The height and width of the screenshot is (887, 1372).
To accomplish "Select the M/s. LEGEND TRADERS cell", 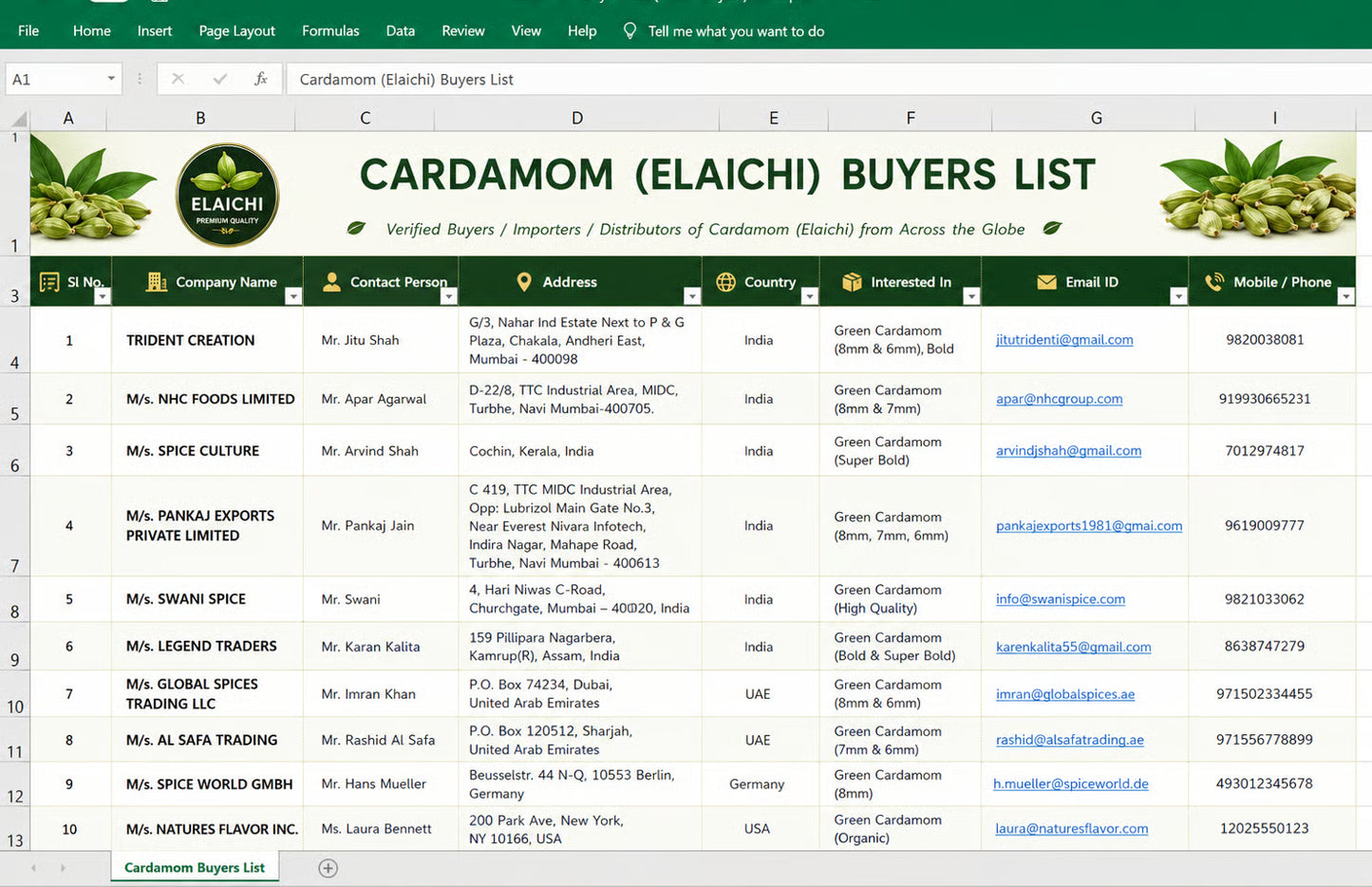I will pyautogui.click(x=207, y=646).
